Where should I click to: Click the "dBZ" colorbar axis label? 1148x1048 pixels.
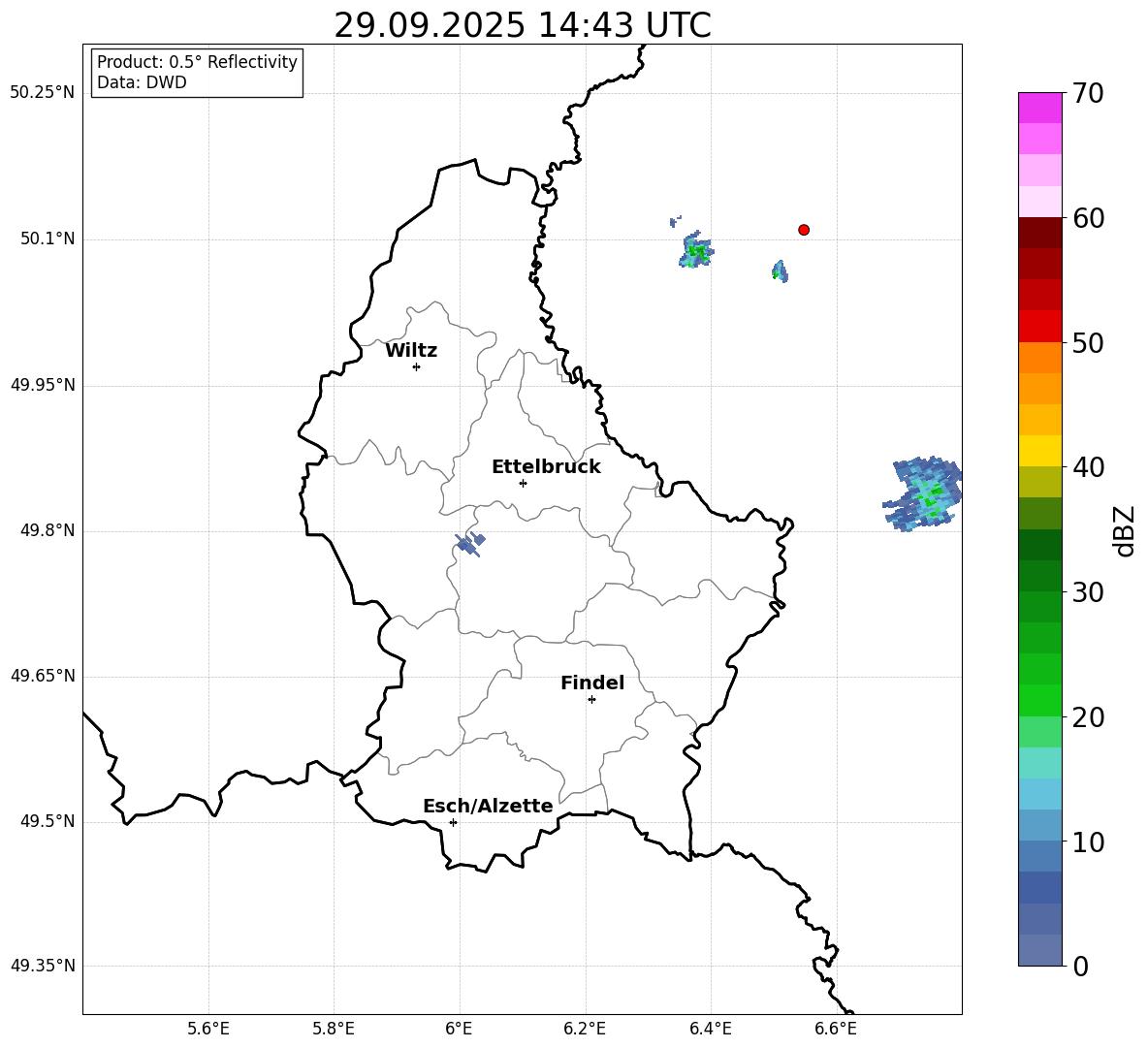pyautogui.click(x=1125, y=530)
